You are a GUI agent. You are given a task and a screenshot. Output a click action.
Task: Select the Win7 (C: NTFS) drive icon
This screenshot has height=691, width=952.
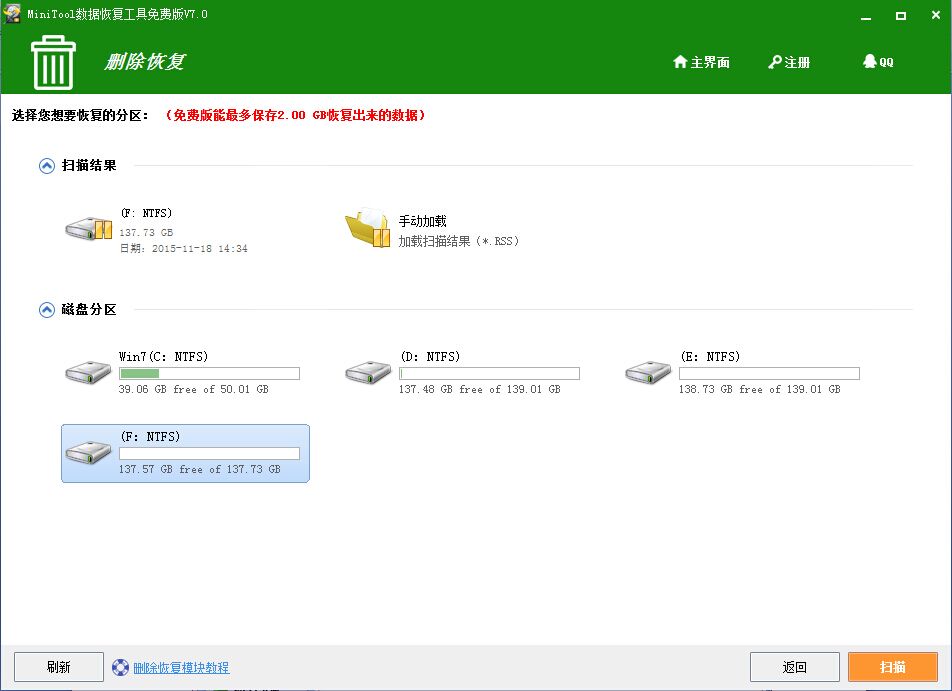(88, 372)
